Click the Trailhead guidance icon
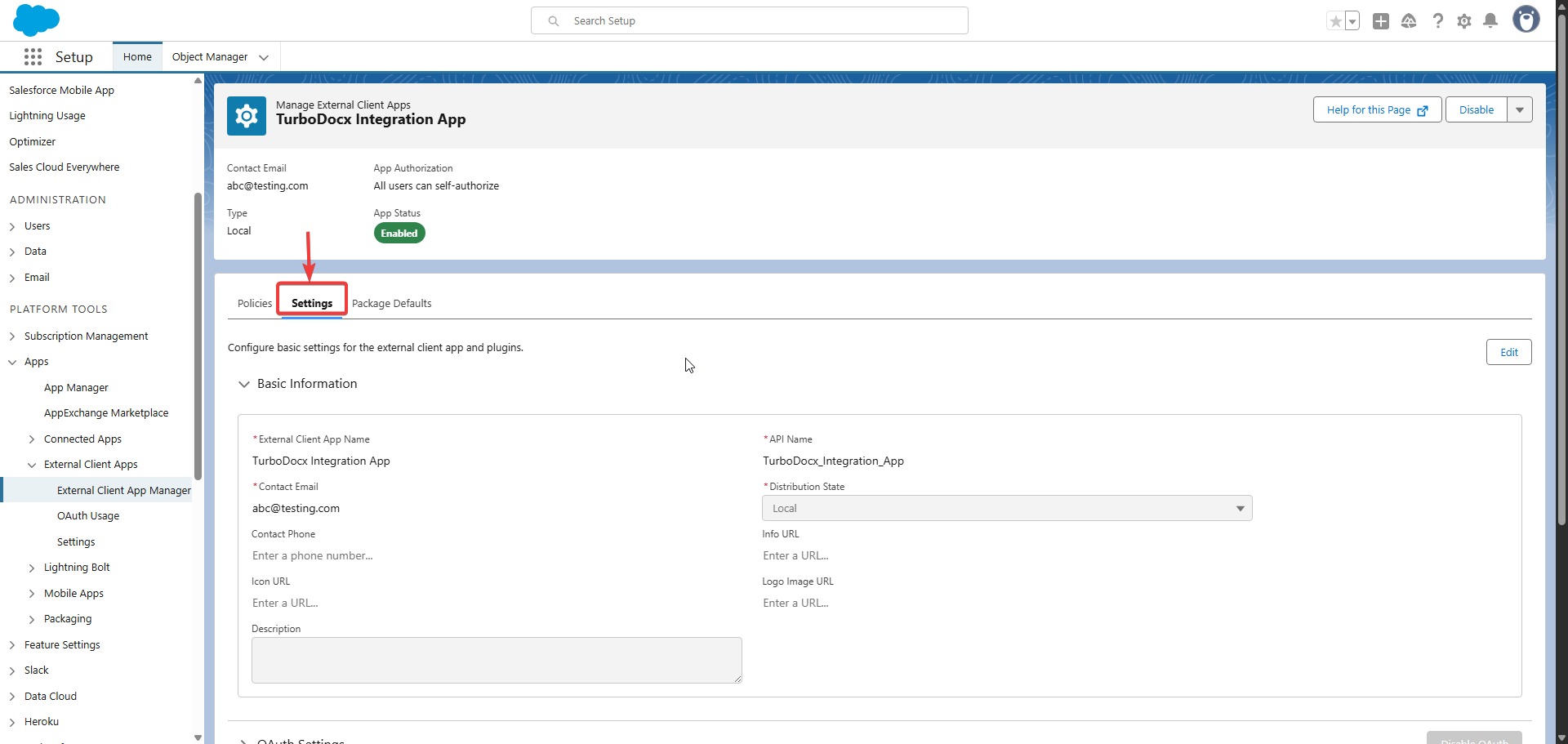This screenshot has width=1568, height=744. (x=1409, y=21)
